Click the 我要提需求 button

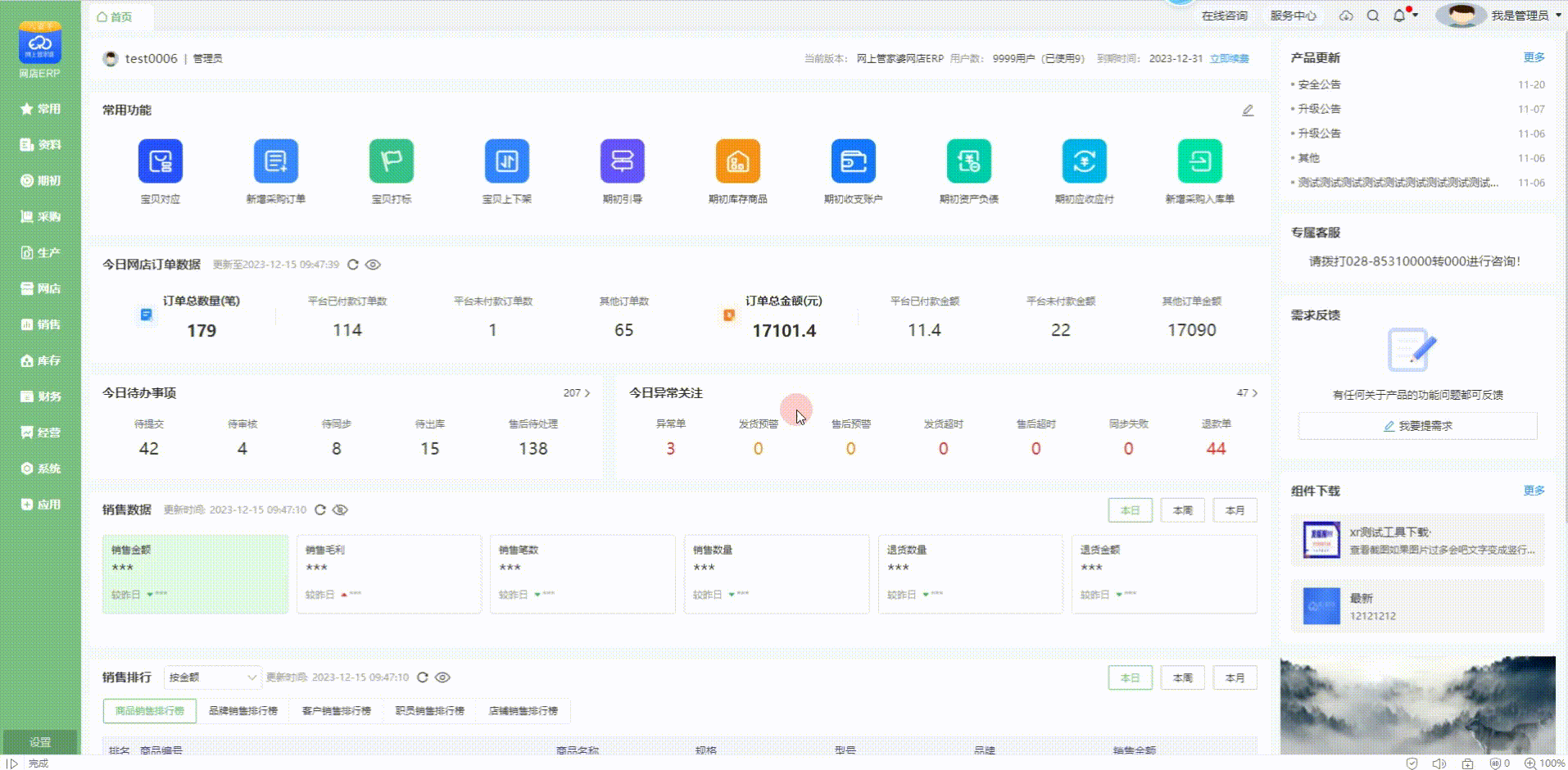click(x=1417, y=426)
